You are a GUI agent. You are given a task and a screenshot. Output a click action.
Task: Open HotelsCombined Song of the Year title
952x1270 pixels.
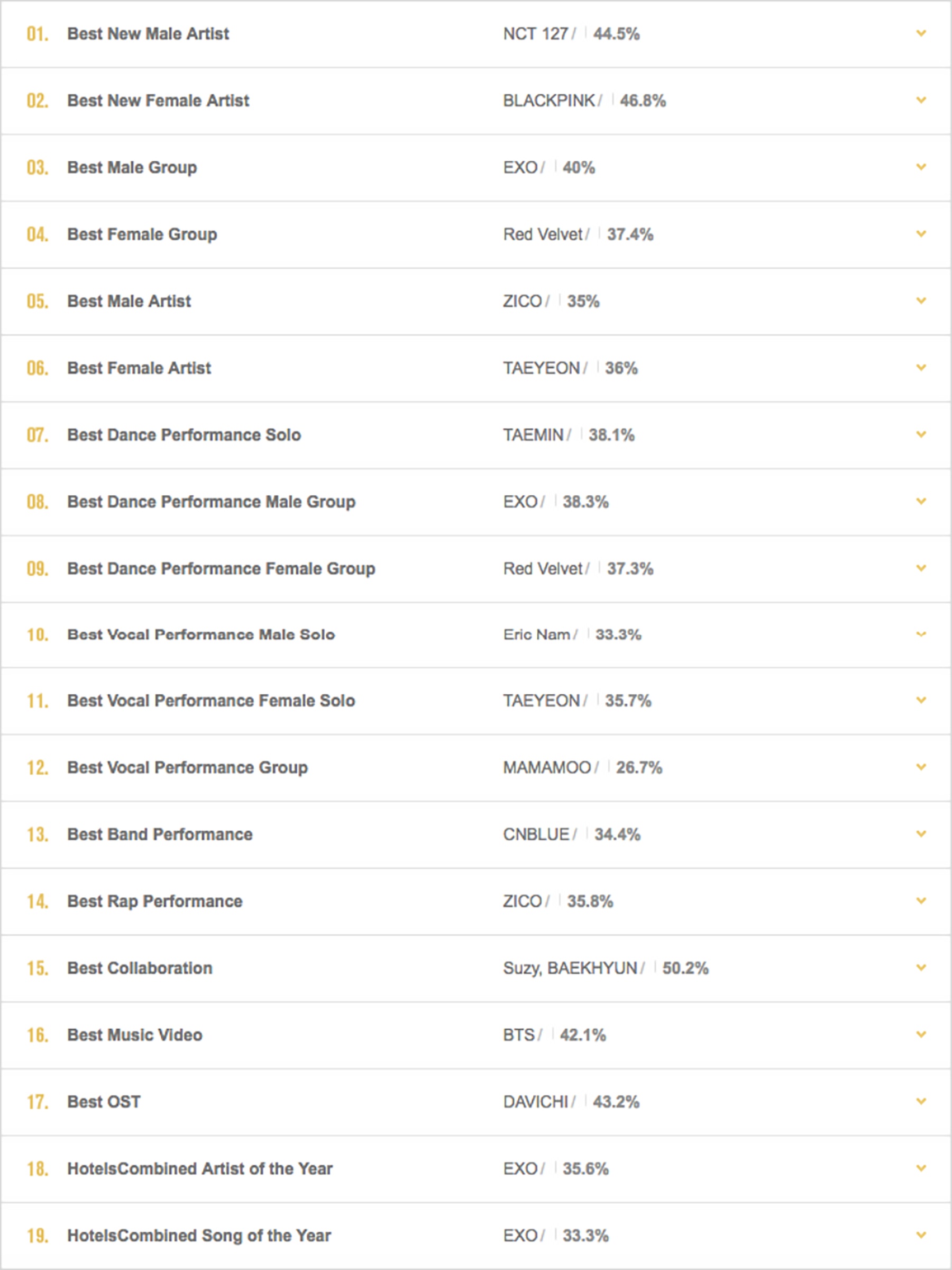(198, 1235)
